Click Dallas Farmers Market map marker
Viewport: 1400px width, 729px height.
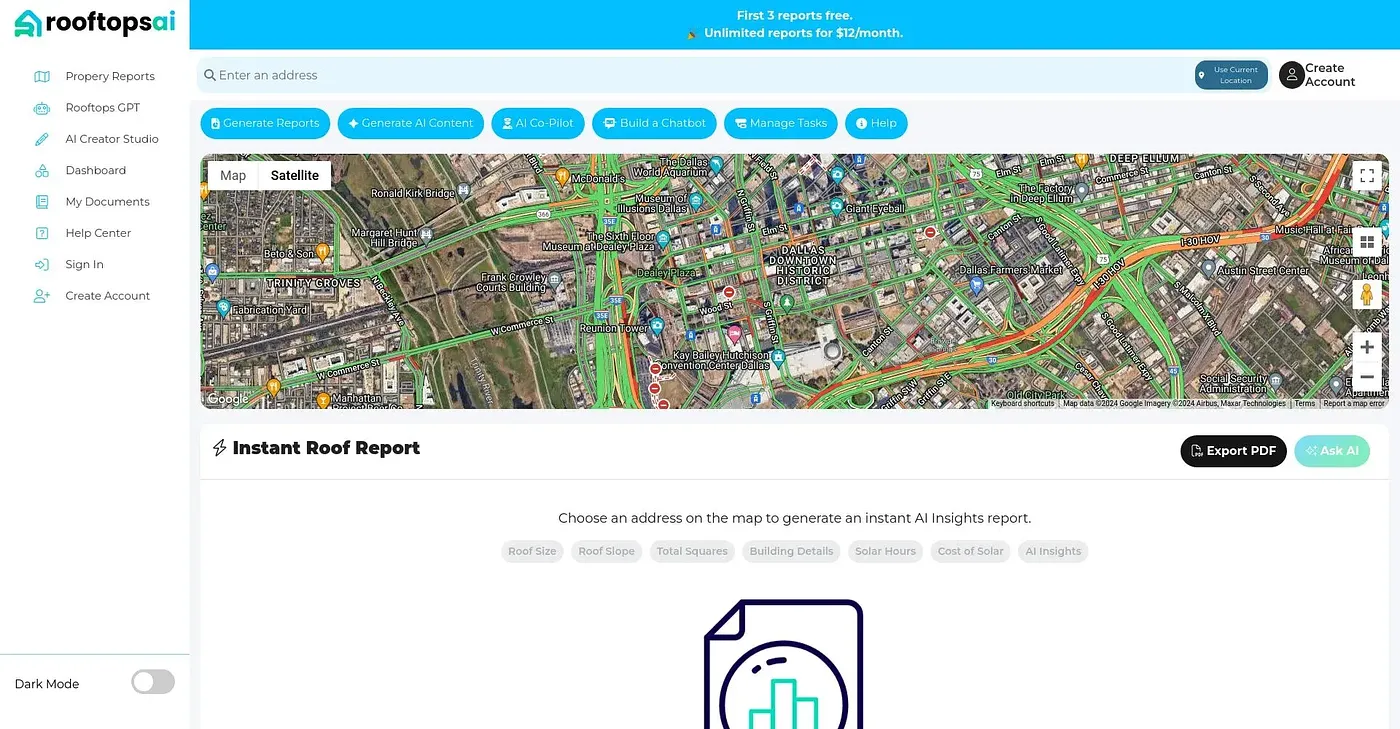click(977, 284)
